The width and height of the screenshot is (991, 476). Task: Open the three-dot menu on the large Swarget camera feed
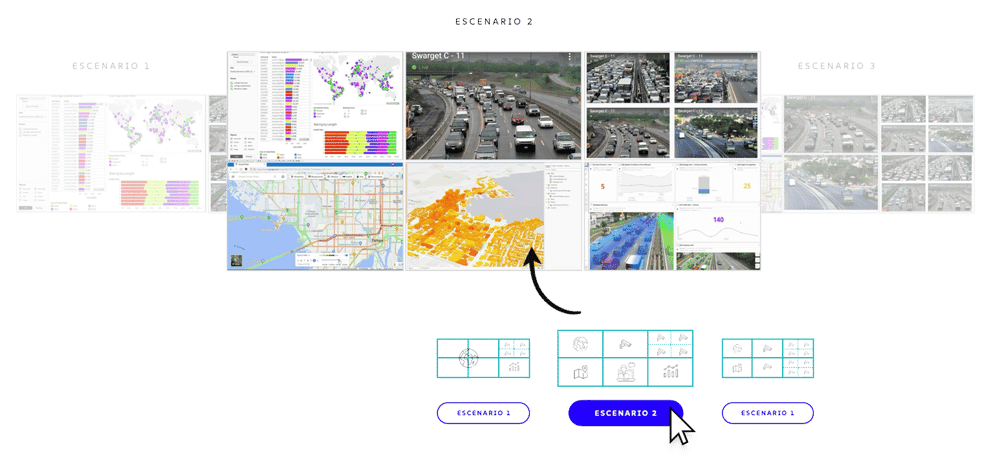pyautogui.click(x=569, y=57)
